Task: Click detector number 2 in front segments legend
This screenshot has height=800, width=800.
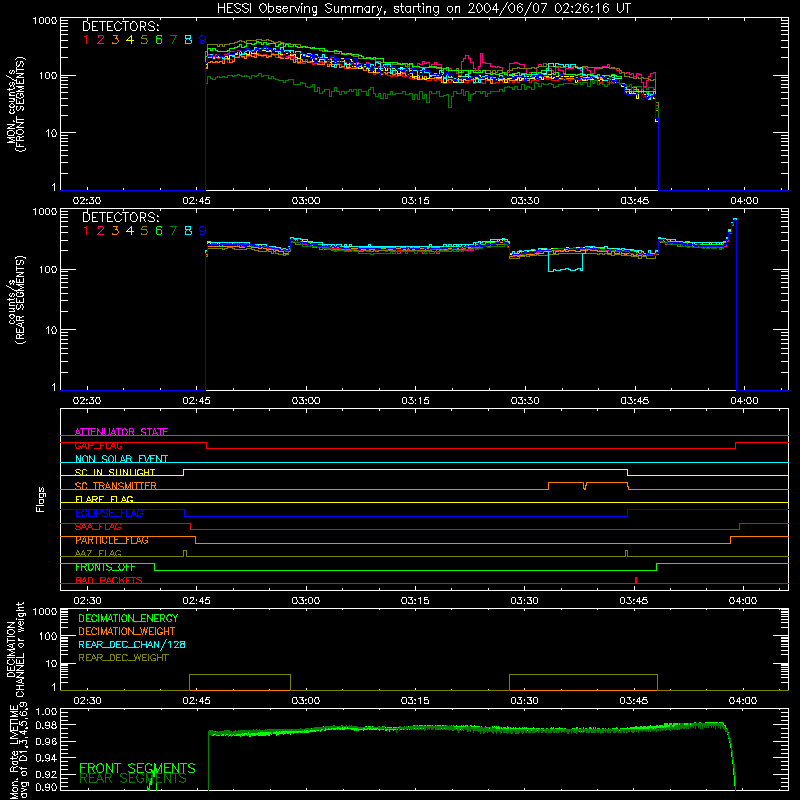Action: [x=101, y=40]
